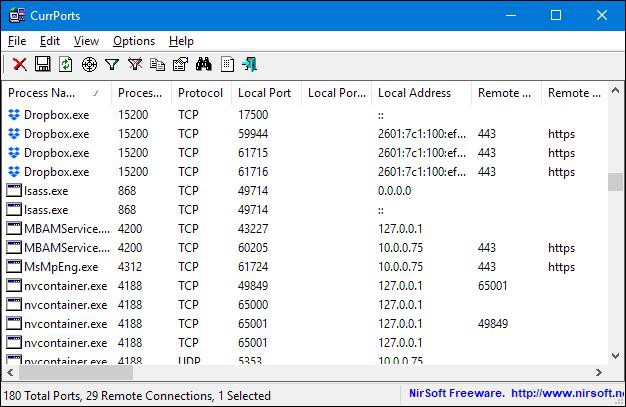This screenshot has height=407, width=626.
Task: Open properties toolbar icon
Action: pyautogui.click(x=180, y=64)
